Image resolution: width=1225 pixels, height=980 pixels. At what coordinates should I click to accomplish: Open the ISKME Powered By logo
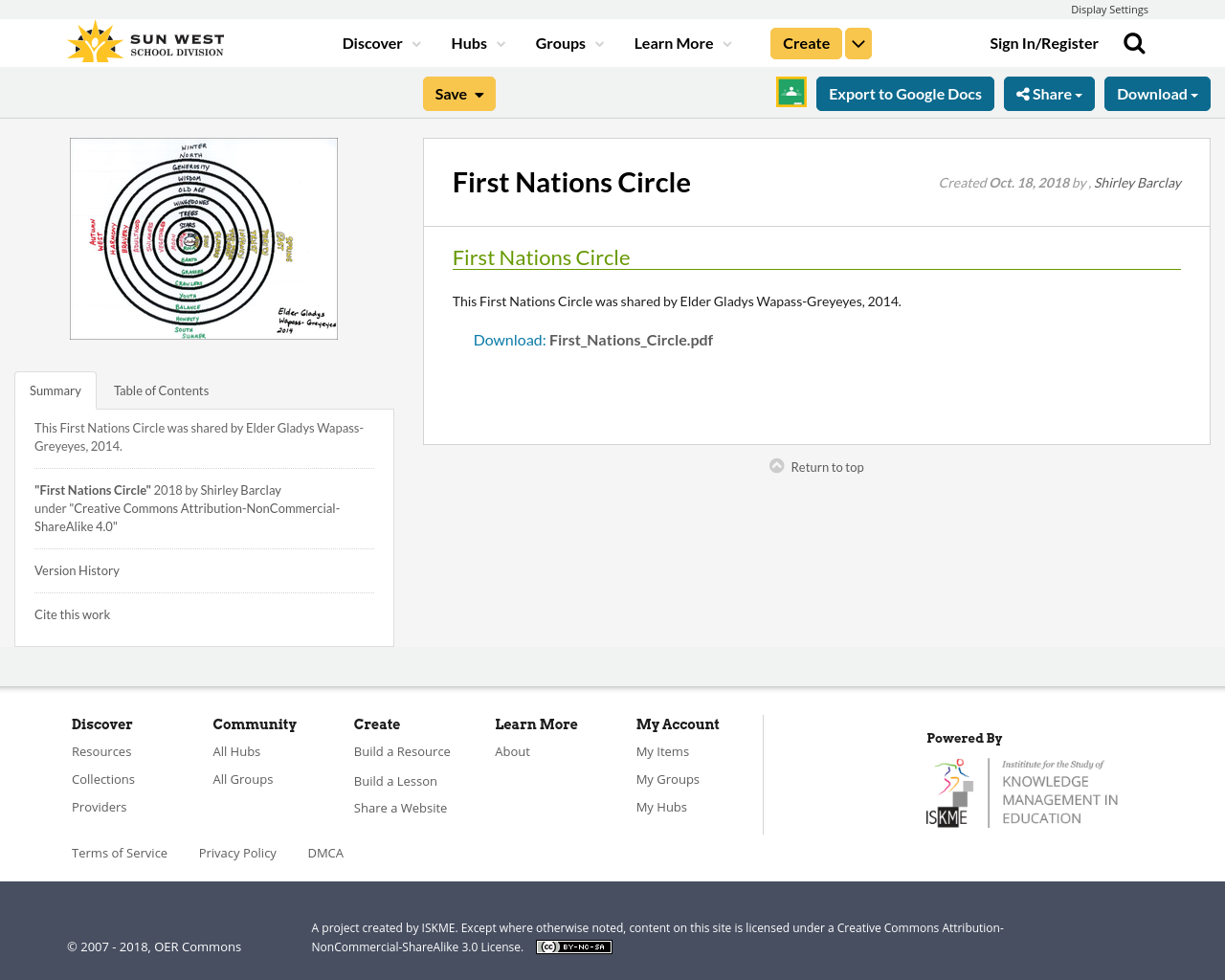1023,791
